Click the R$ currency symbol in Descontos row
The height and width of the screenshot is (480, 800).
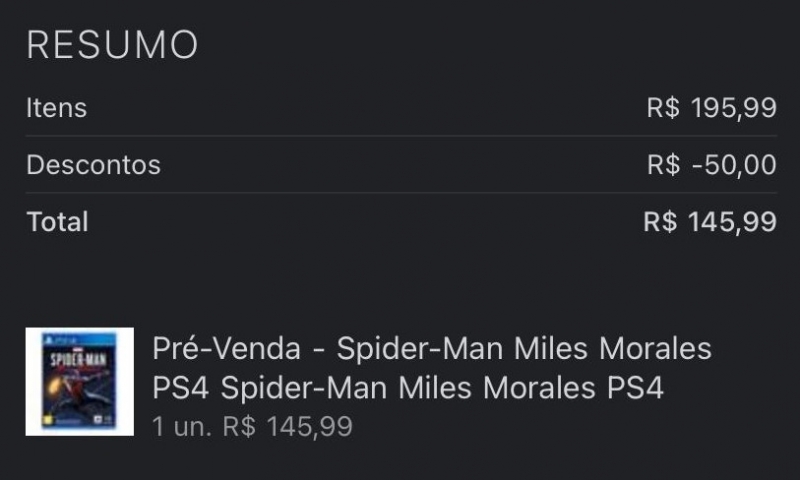663,165
